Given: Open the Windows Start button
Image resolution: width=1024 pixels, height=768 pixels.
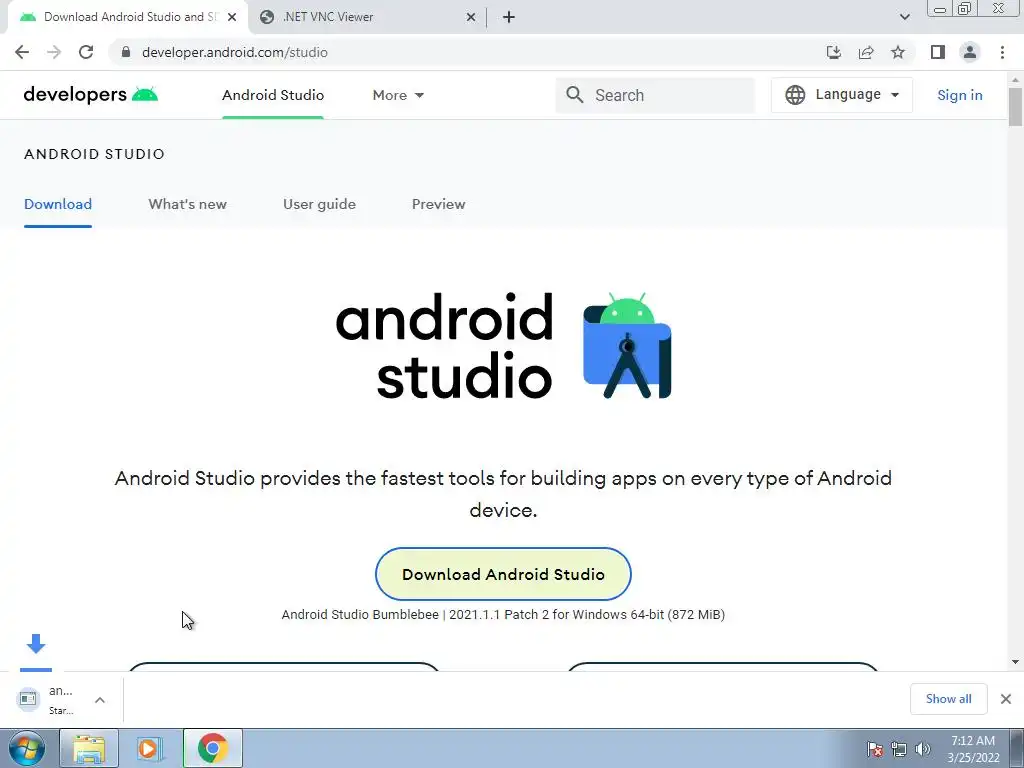Looking at the screenshot, I should [27, 748].
